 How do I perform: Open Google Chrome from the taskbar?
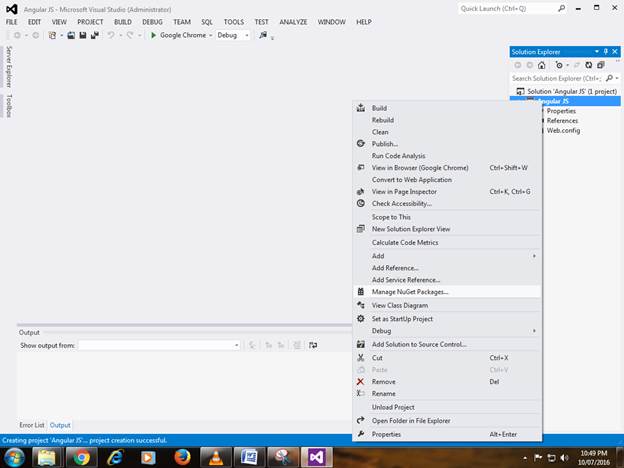click(x=81, y=458)
